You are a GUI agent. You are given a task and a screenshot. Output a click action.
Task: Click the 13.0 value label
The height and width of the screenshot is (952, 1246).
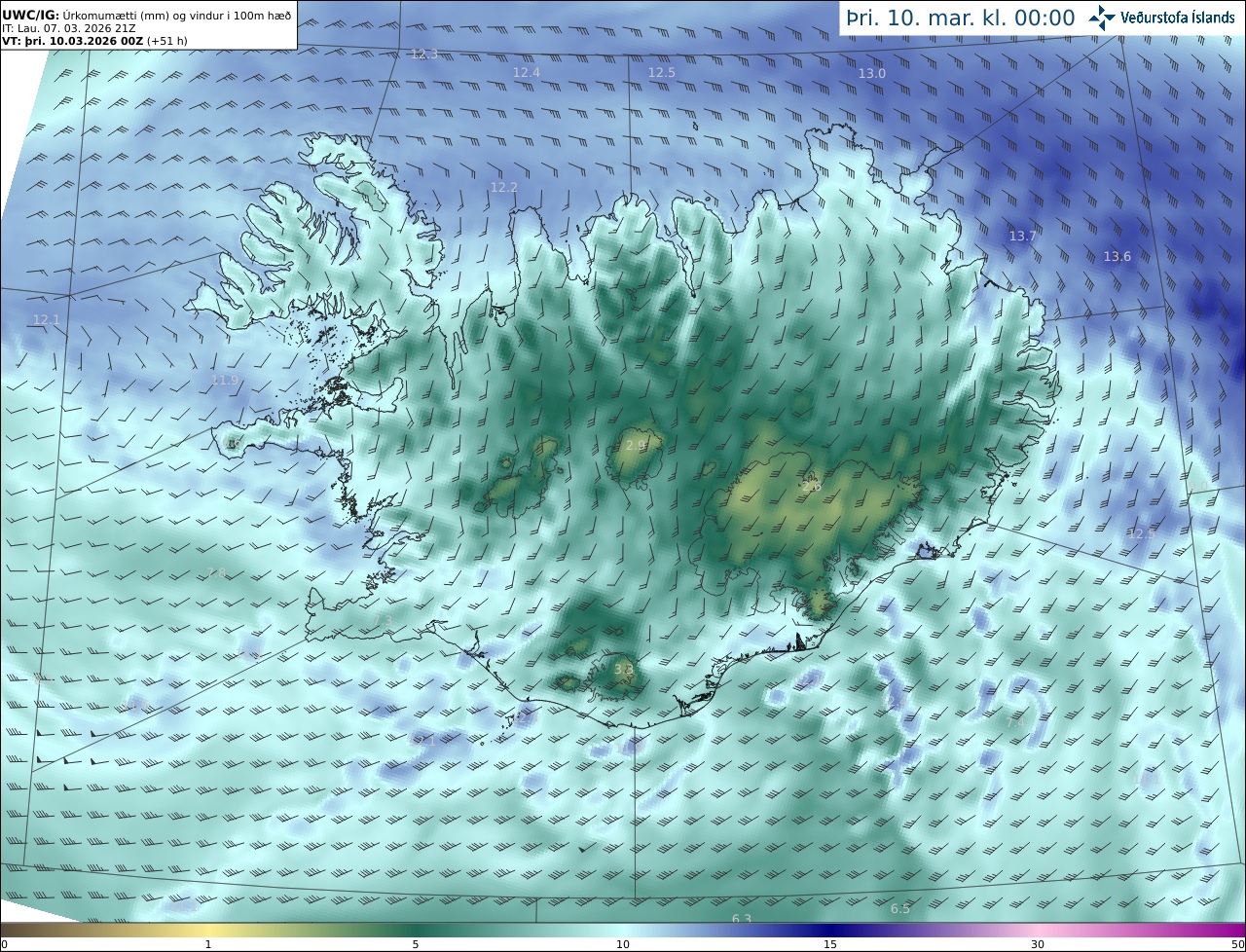(872, 73)
